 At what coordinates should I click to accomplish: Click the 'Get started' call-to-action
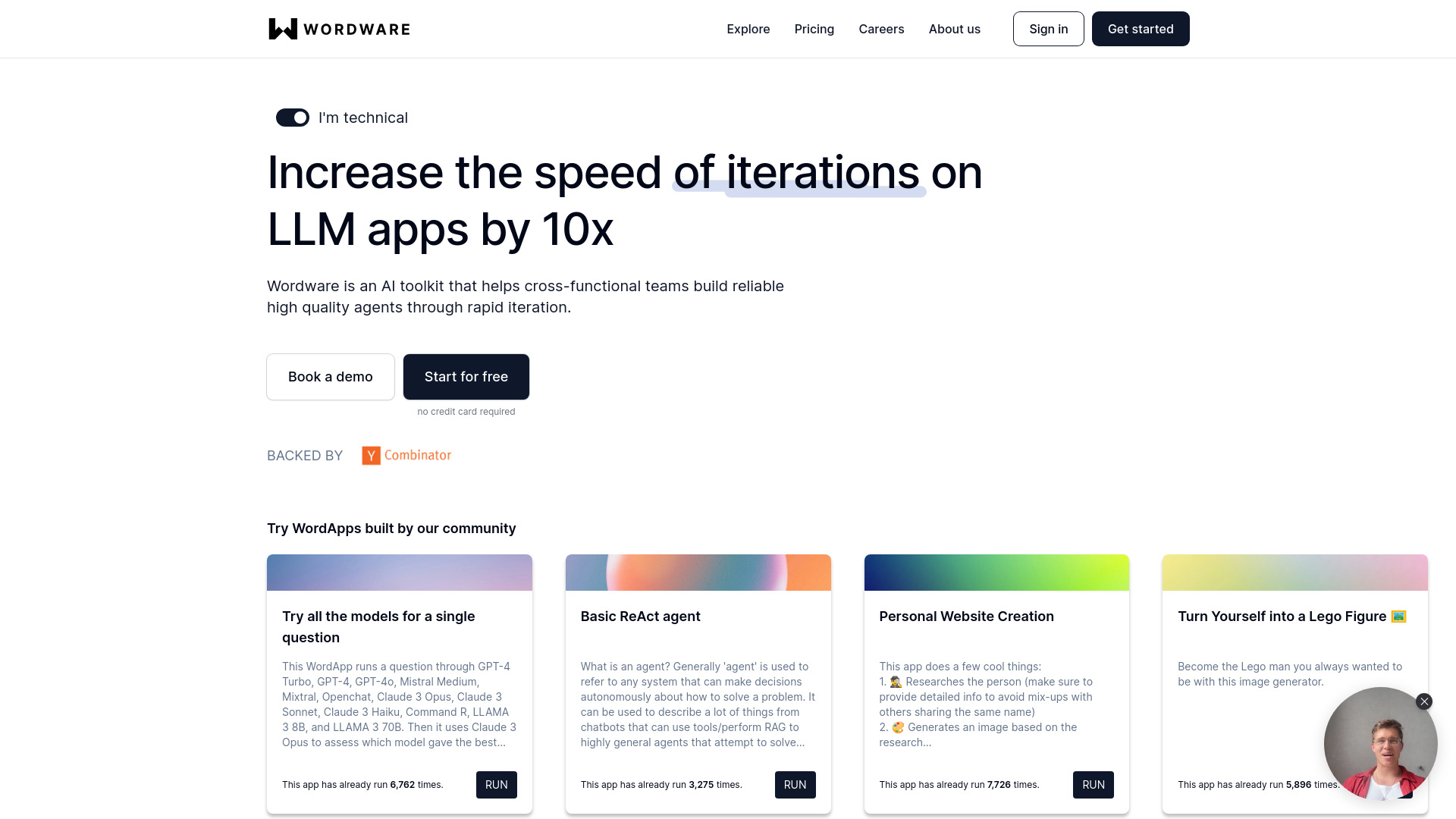point(1141,29)
